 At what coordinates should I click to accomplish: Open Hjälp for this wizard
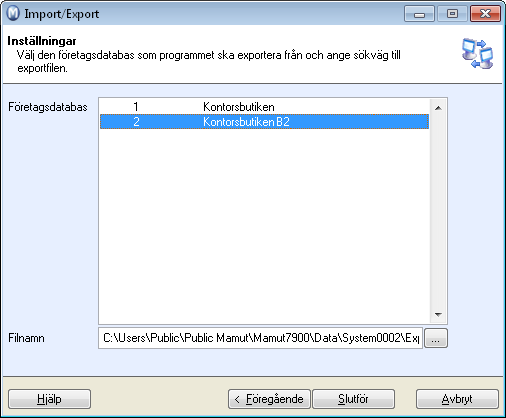click(x=49, y=399)
